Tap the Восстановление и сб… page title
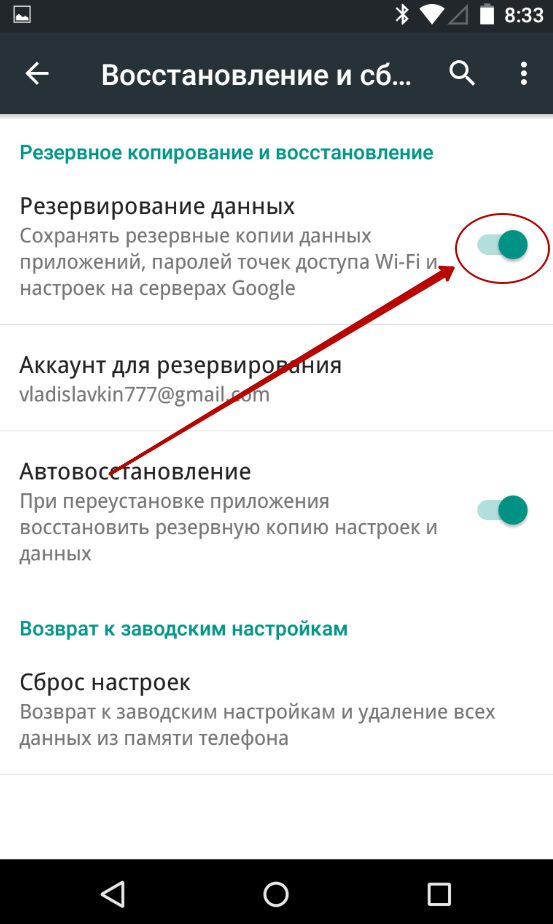 pyautogui.click(x=256, y=74)
